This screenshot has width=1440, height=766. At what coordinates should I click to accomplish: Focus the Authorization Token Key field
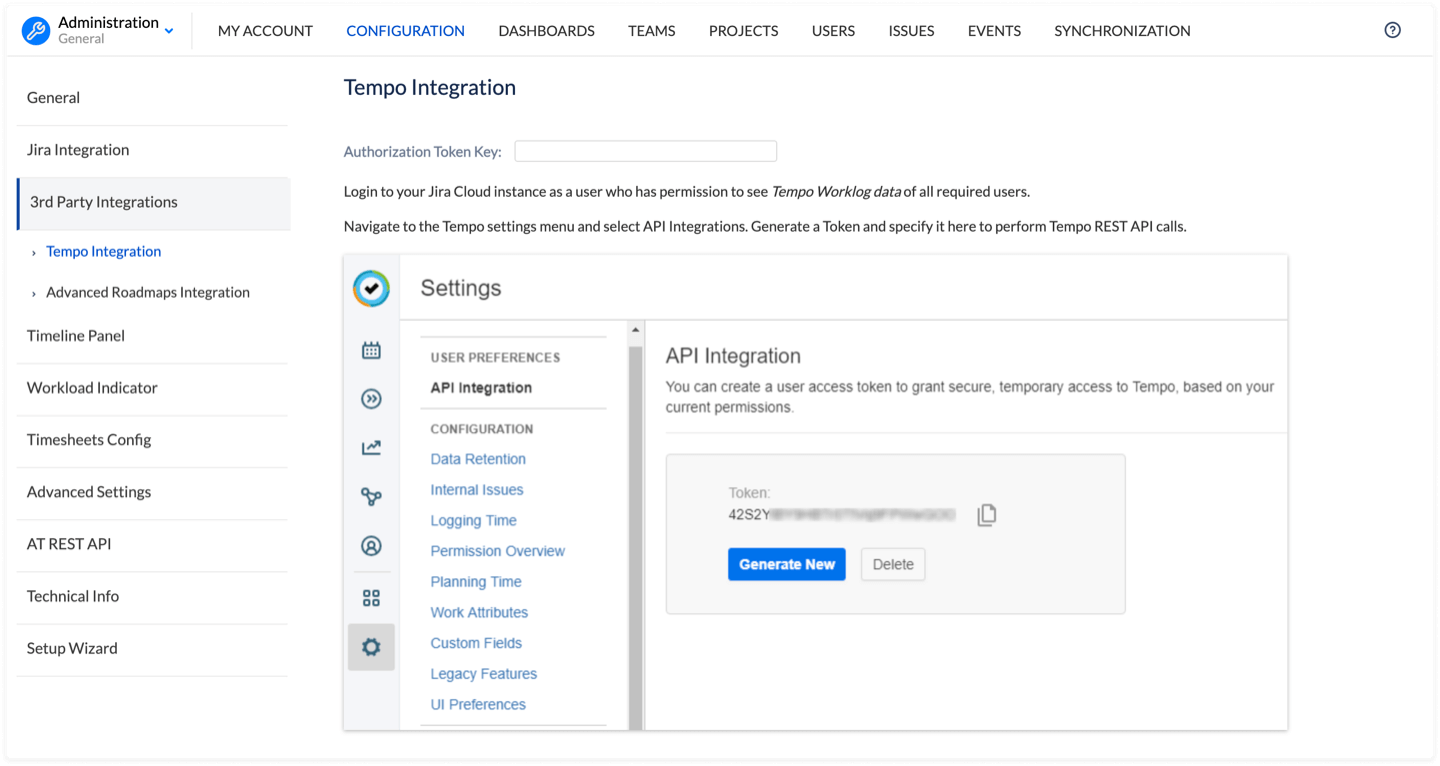pyautogui.click(x=645, y=151)
